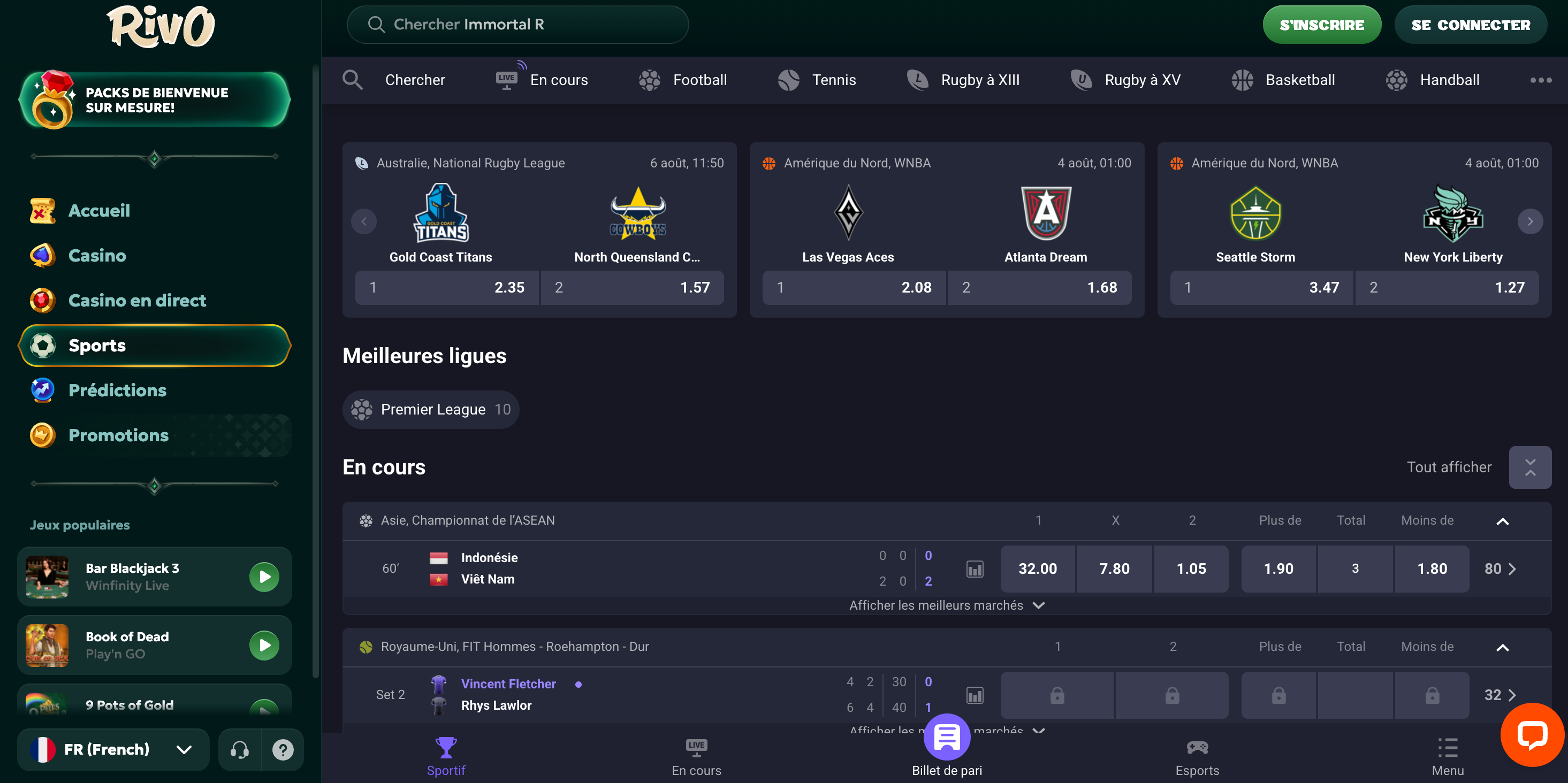Open the headset support icon

click(x=240, y=749)
